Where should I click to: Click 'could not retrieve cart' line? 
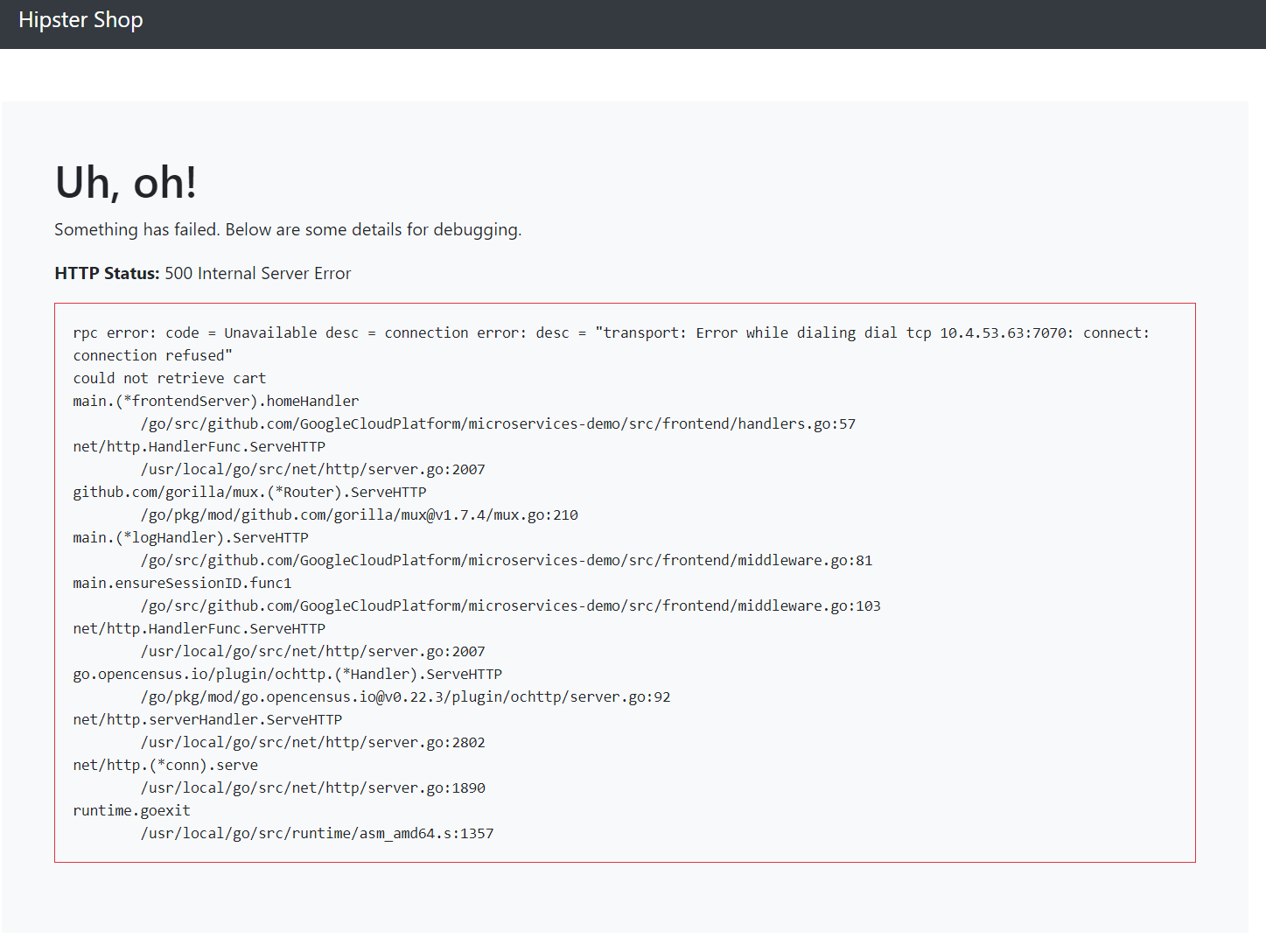pos(170,378)
